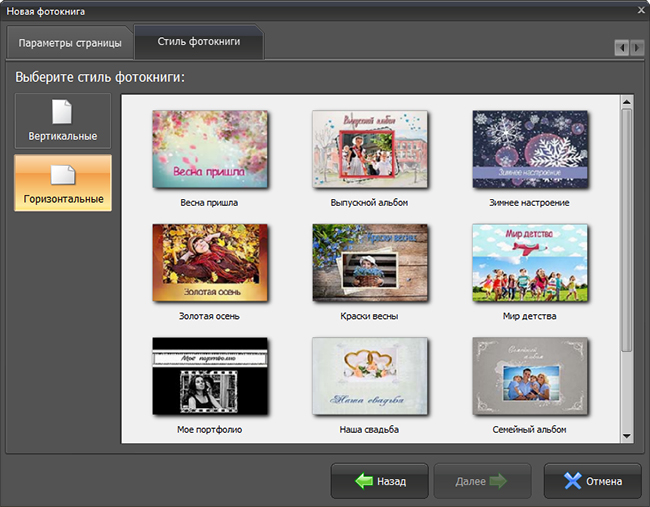Viewport: 650px width, 507px height.
Task: Choose the Выпускной альбом style thumbnail
Action: [370, 149]
